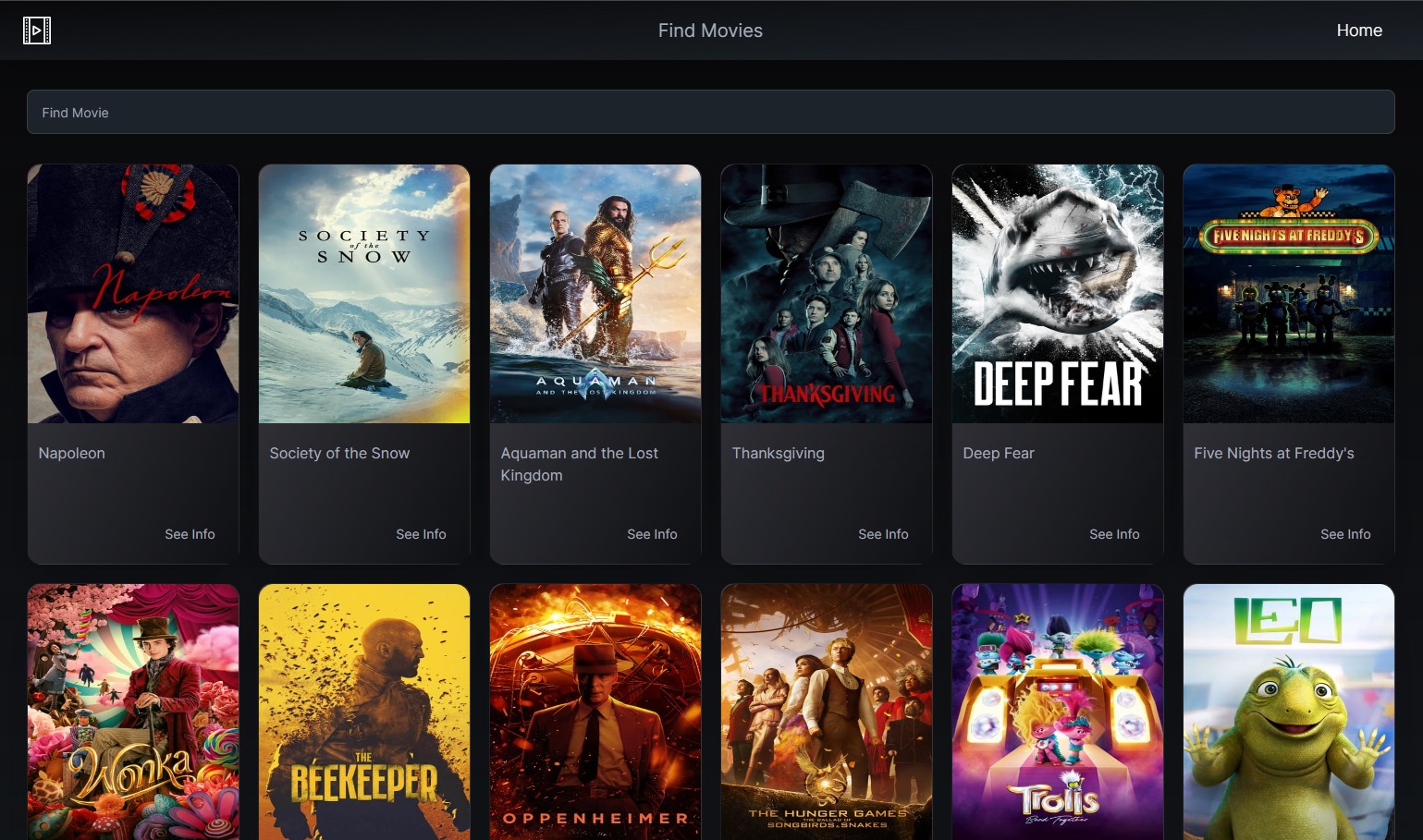The height and width of the screenshot is (840, 1423).
Task: Open the Napoleon poster thumbnail
Action: click(133, 294)
